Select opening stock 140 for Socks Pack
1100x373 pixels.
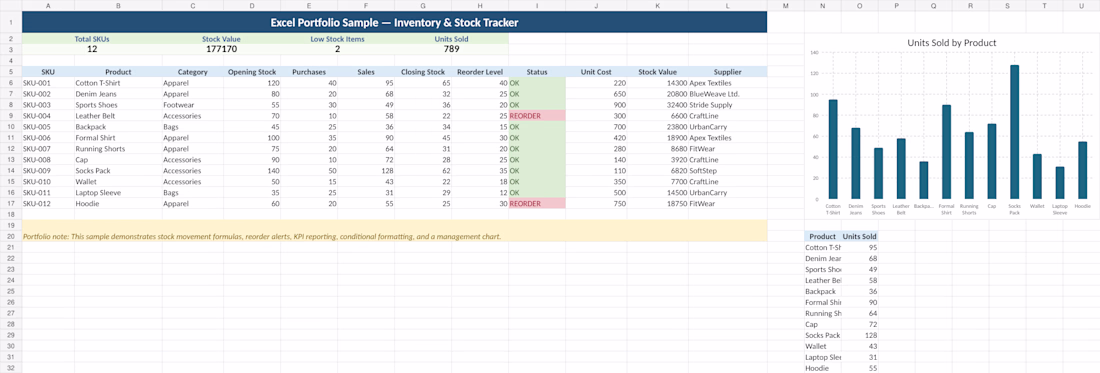tap(252, 170)
